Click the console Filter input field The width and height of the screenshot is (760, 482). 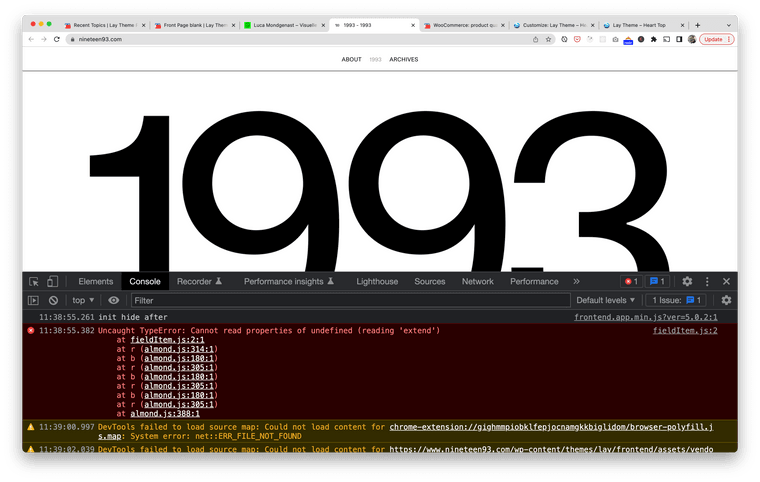coord(350,300)
